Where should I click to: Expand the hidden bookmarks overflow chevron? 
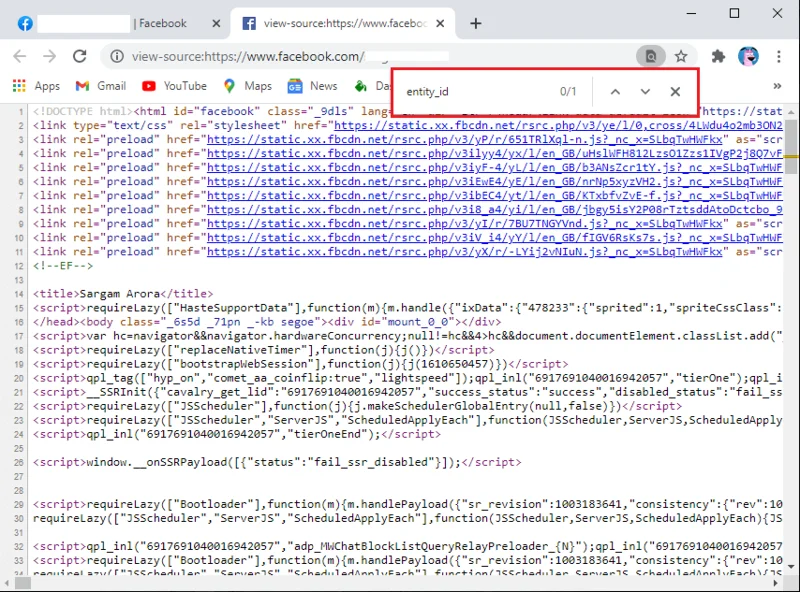point(778,86)
